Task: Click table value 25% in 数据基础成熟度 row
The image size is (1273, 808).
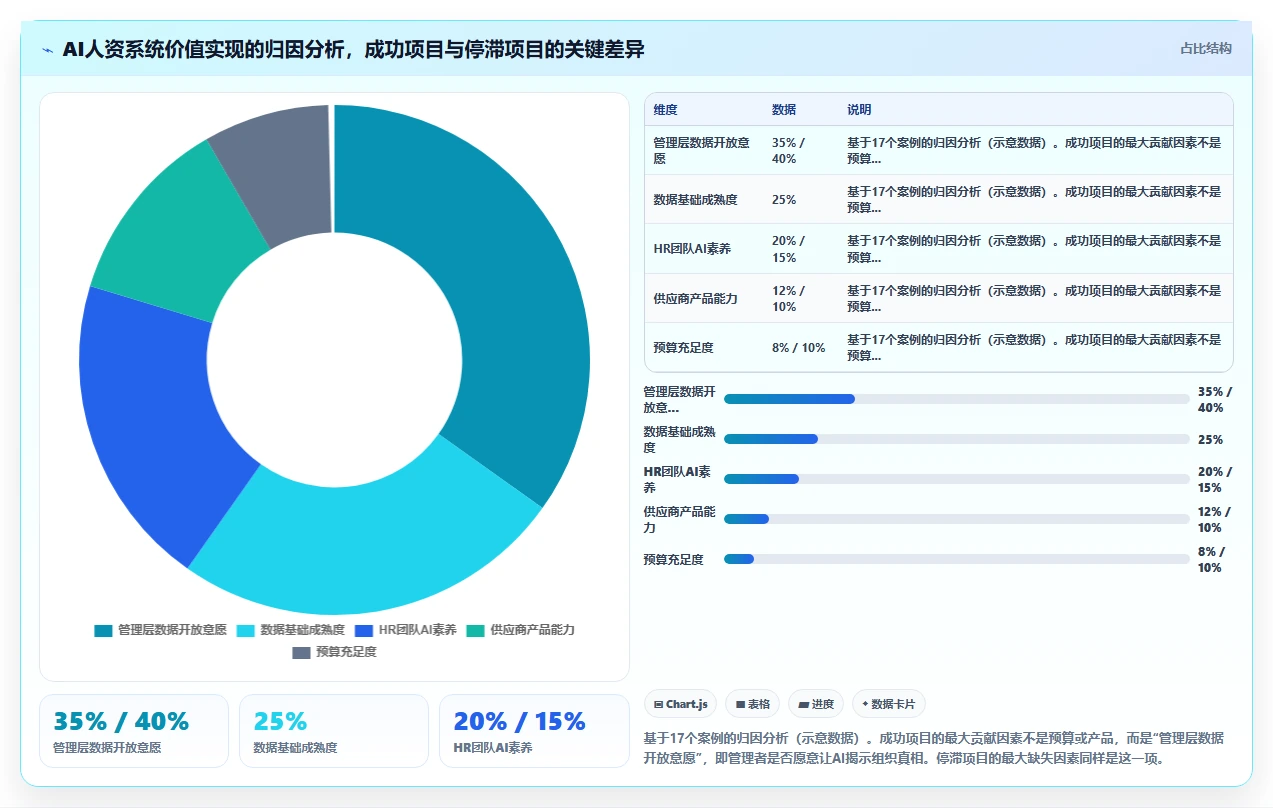Action: pyautogui.click(x=784, y=200)
